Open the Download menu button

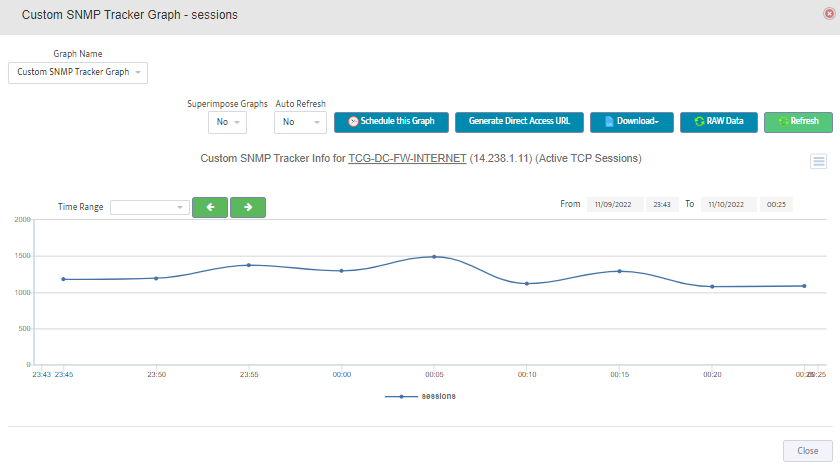click(632, 122)
